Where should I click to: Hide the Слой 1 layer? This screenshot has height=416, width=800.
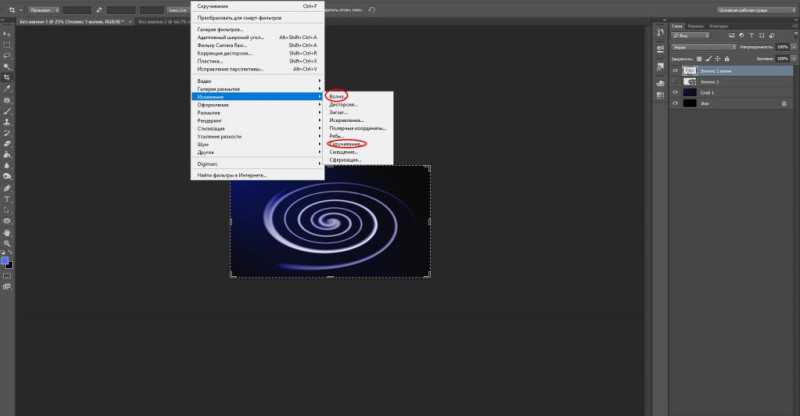coord(676,92)
